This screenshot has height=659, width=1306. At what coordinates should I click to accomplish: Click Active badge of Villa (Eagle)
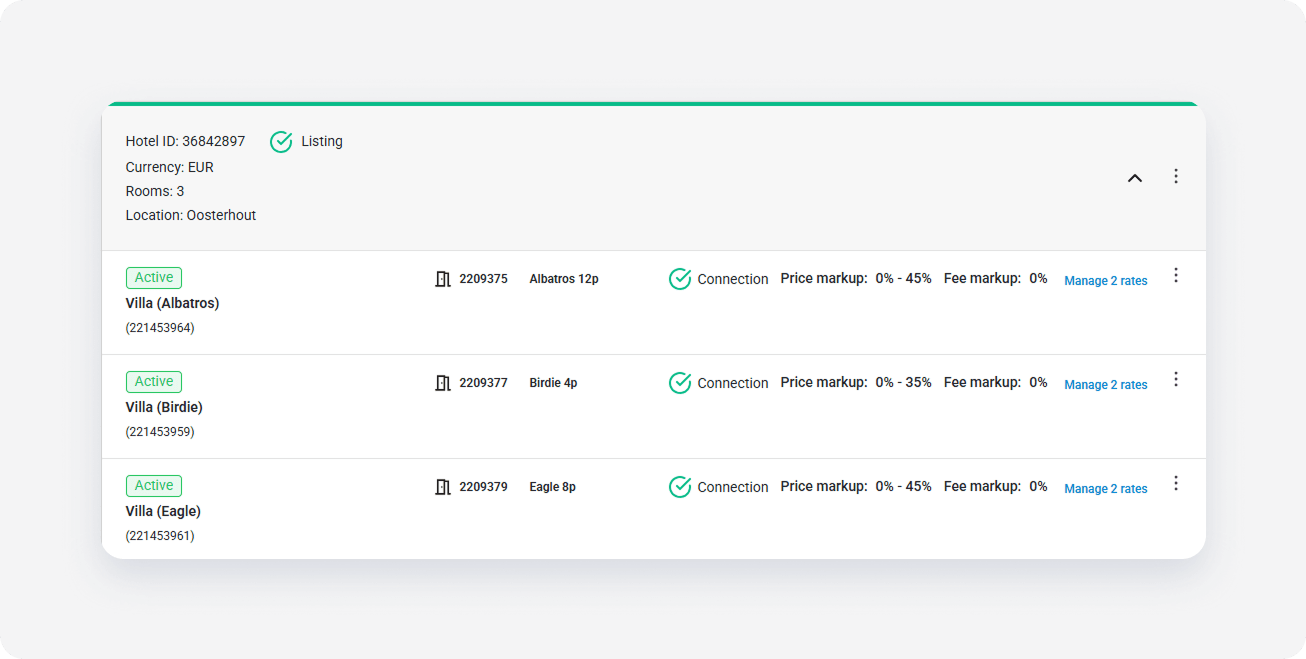point(154,486)
